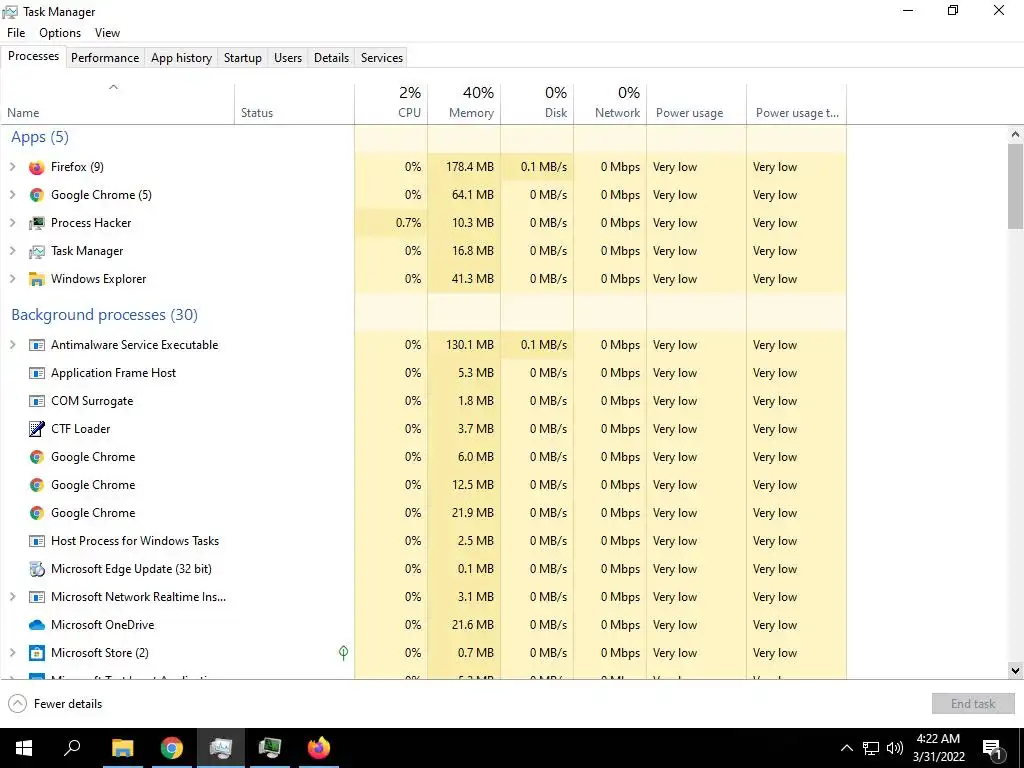Click the volume speaker tray icon

(x=895, y=748)
